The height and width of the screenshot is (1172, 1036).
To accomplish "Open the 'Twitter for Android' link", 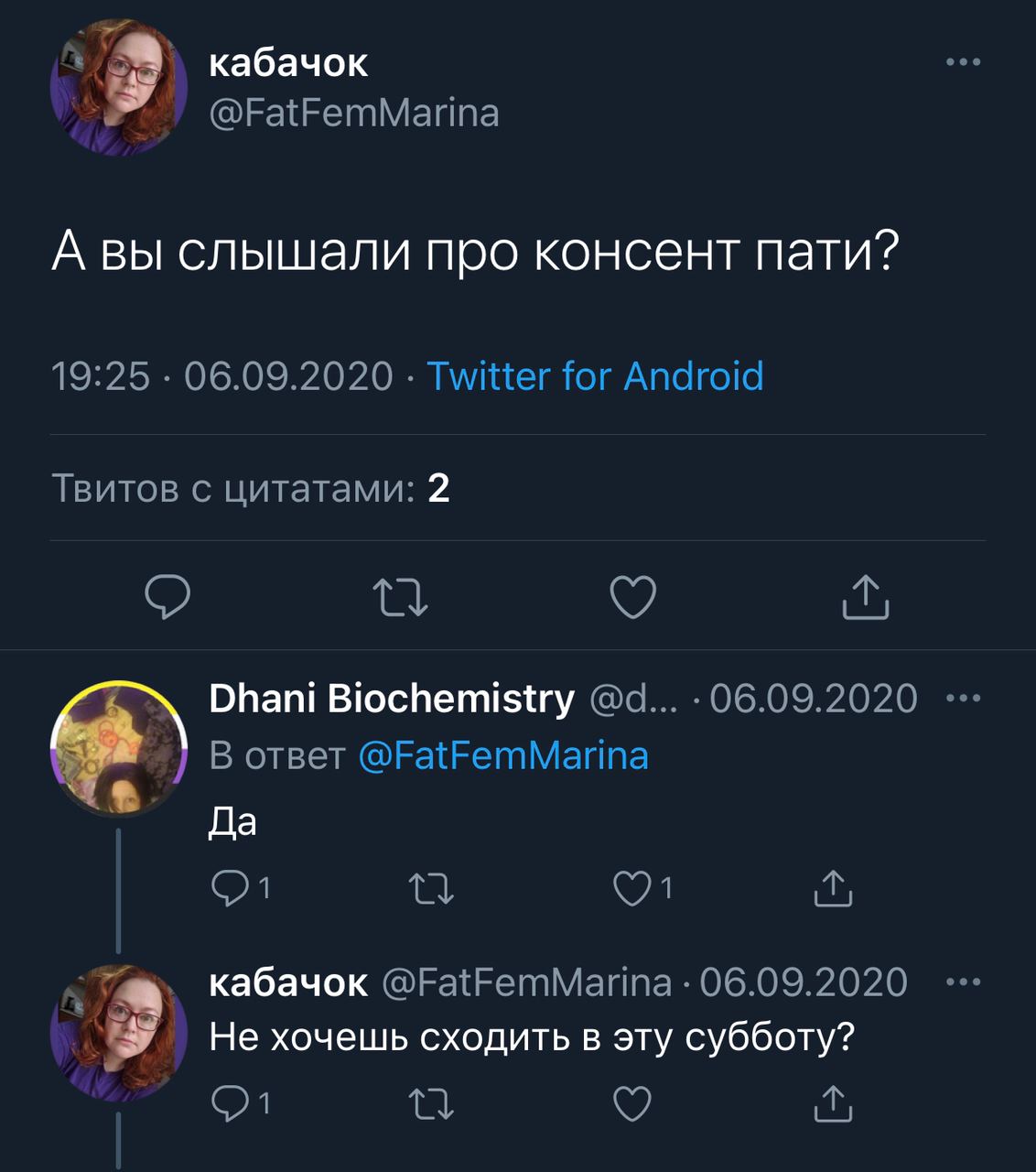I will pos(595,376).
